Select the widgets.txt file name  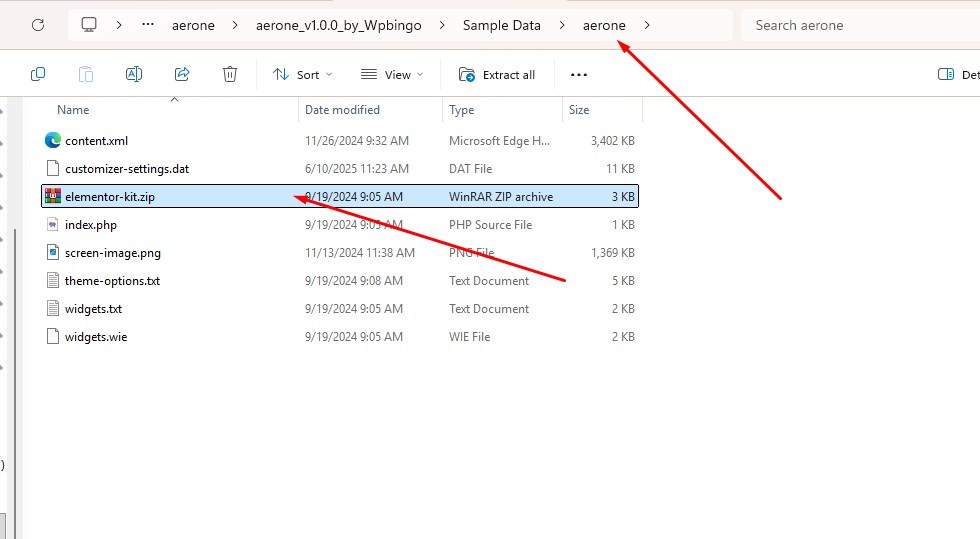[x=93, y=309]
